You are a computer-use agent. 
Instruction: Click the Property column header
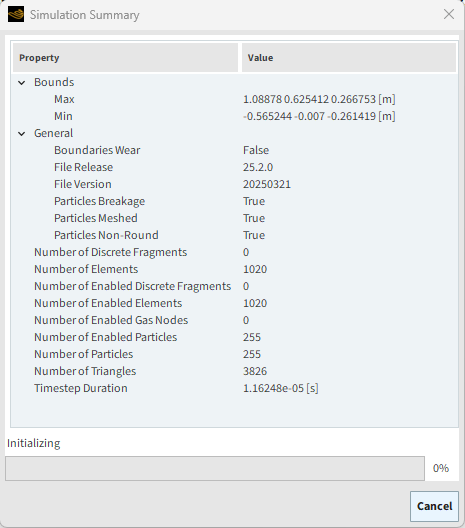click(125, 58)
